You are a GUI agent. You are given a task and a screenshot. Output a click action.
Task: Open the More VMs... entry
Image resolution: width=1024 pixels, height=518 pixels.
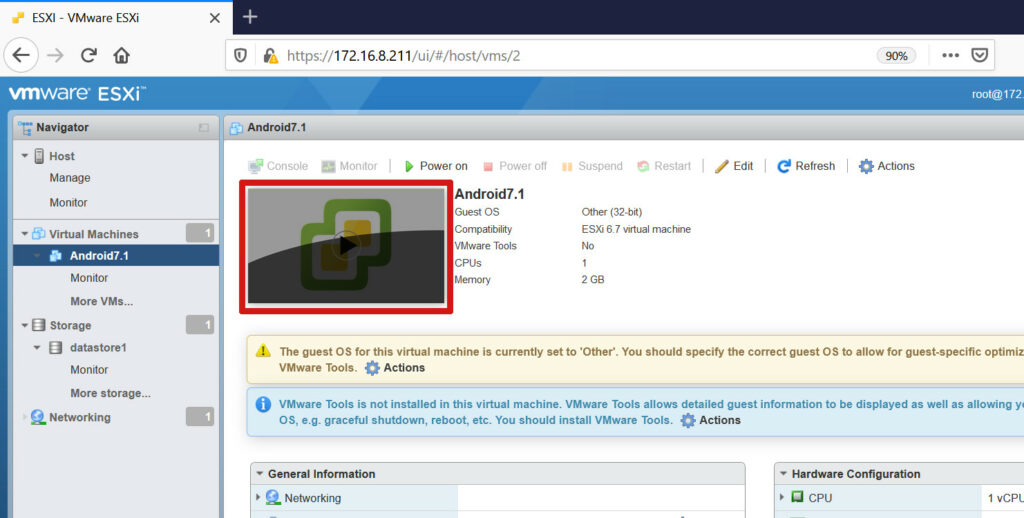click(101, 301)
